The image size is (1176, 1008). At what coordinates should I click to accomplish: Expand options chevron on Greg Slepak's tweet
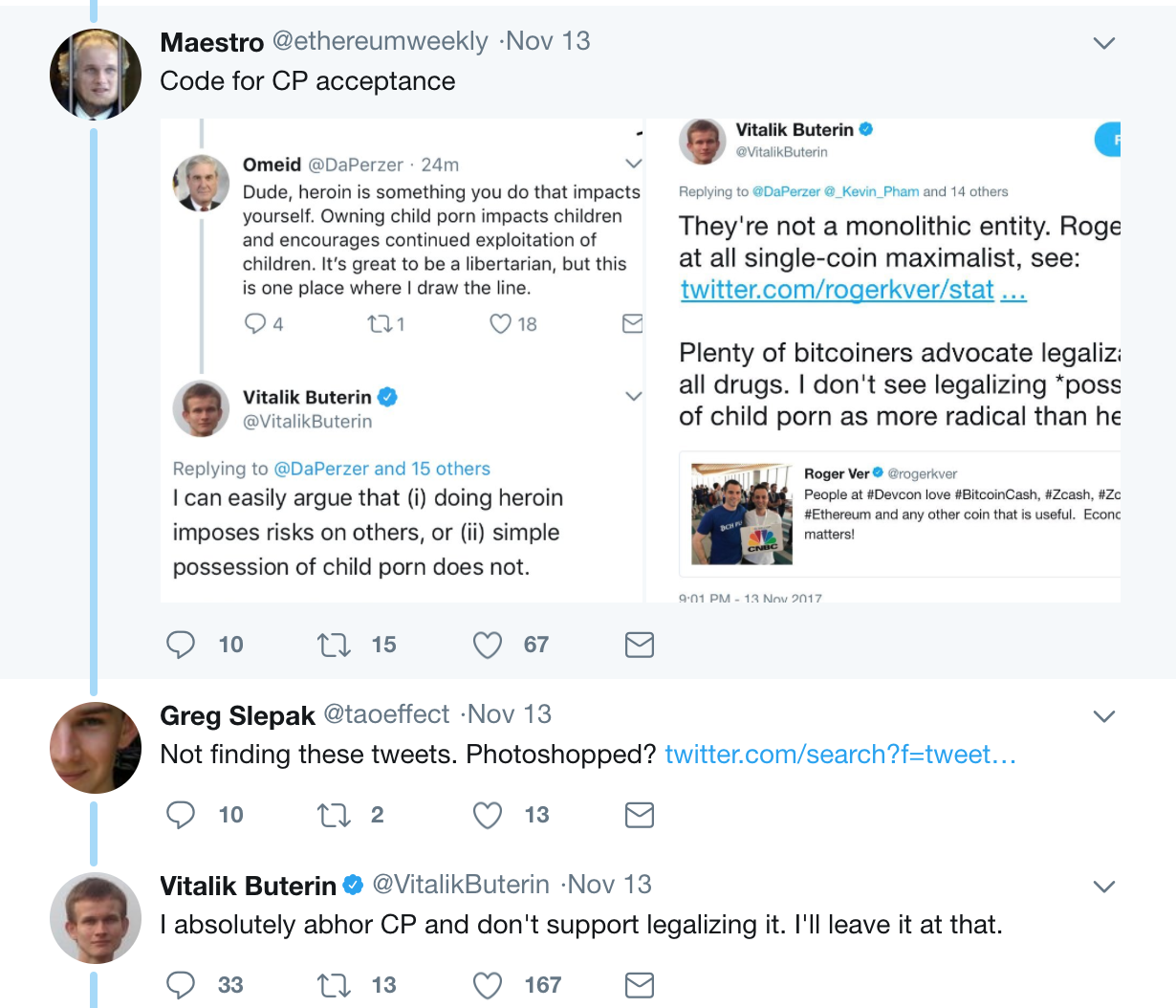(1104, 716)
